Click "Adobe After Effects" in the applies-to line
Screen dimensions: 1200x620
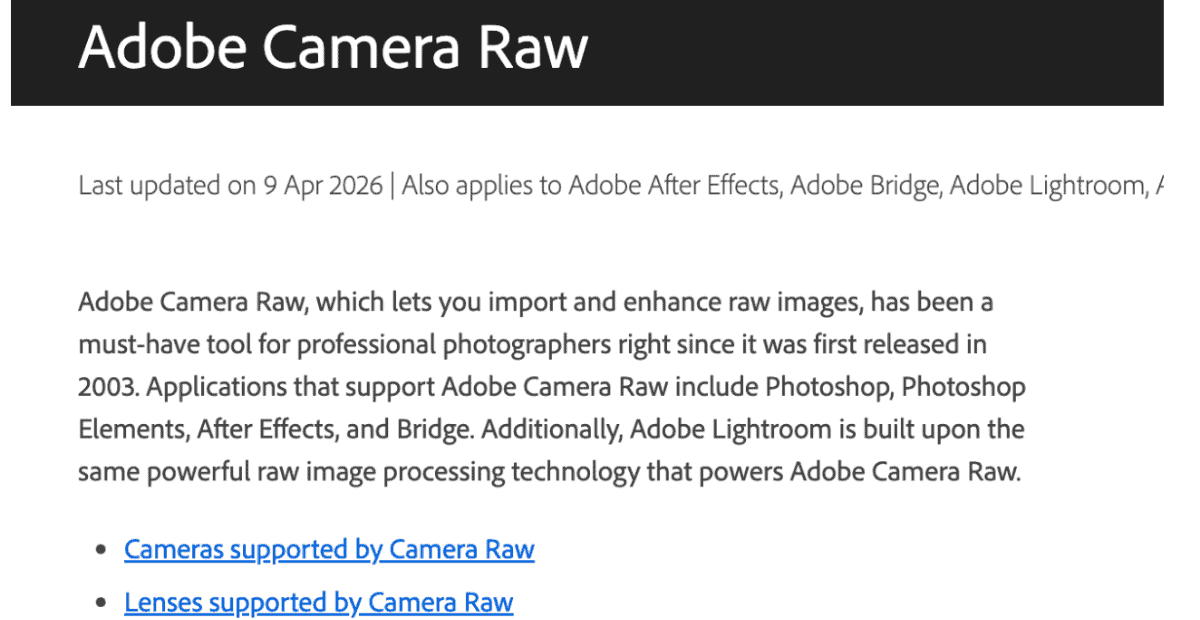coord(674,186)
